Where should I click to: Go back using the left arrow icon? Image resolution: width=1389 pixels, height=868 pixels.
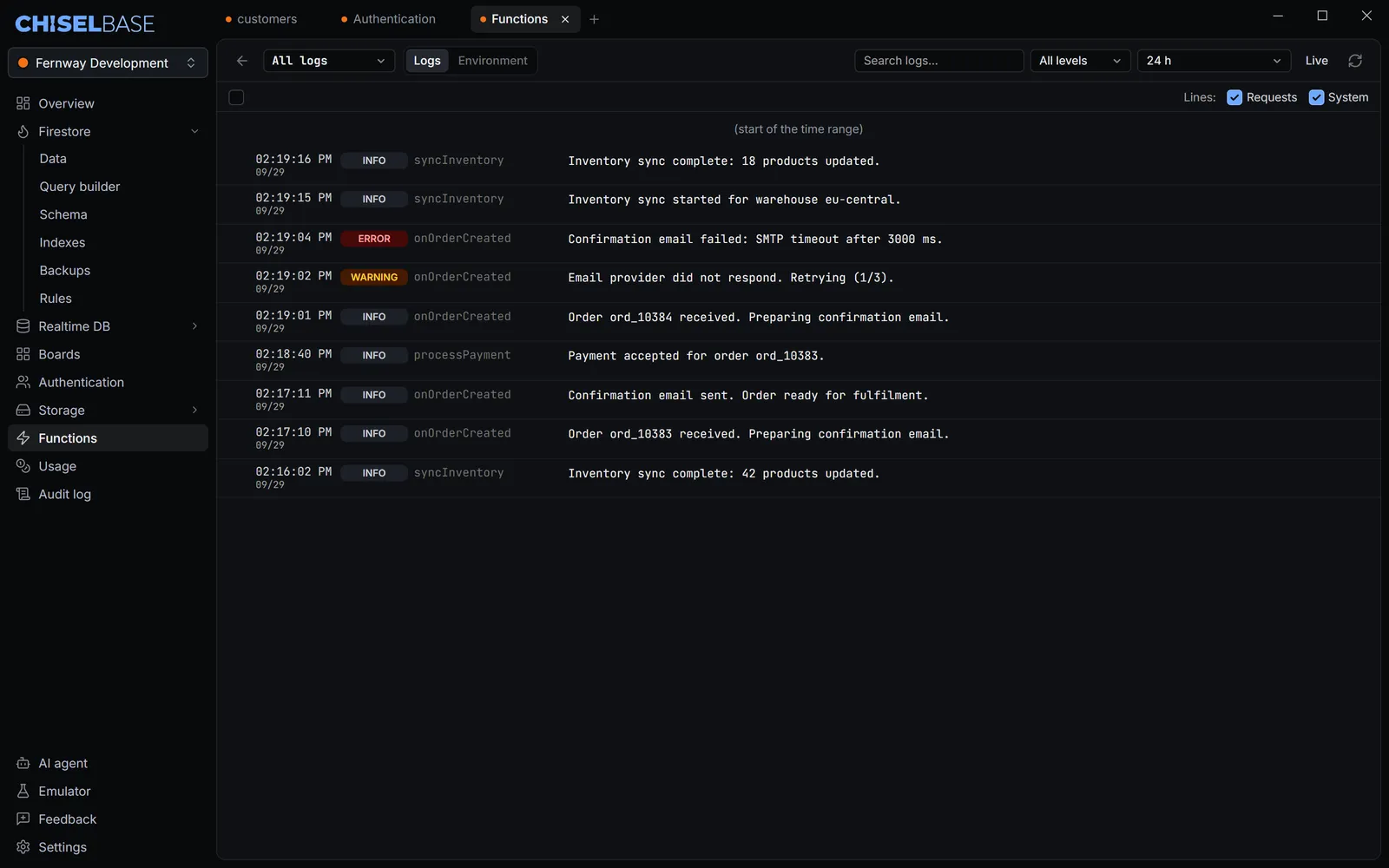pyautogui.click(x=242, y=61)
